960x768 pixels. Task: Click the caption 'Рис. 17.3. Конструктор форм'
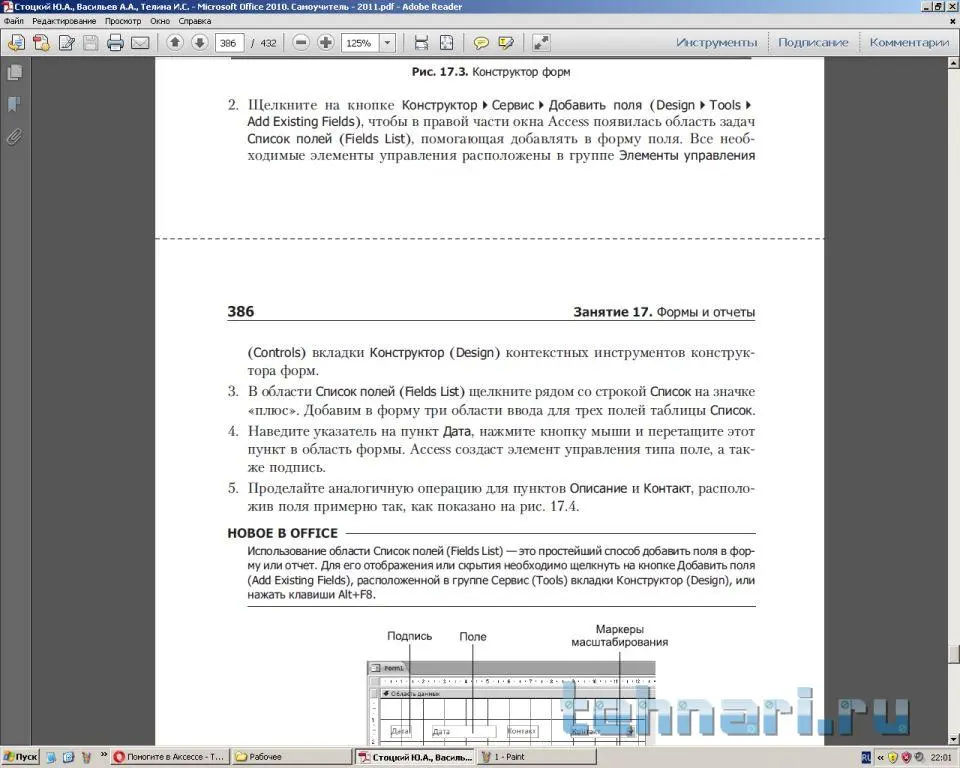[490, 72]
